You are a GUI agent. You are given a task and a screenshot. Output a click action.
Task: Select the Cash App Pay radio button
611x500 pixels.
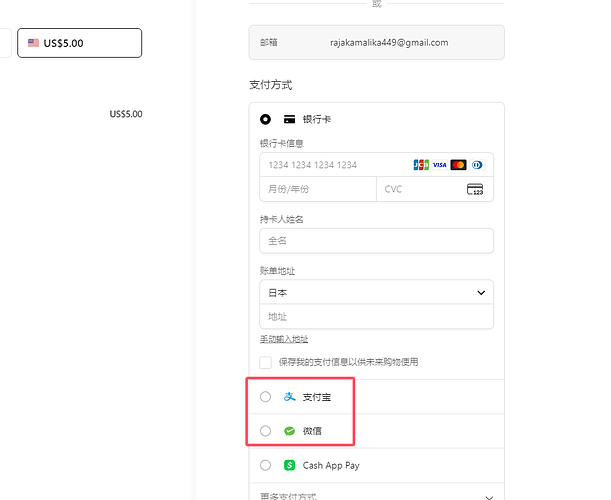tap(265, 465)
